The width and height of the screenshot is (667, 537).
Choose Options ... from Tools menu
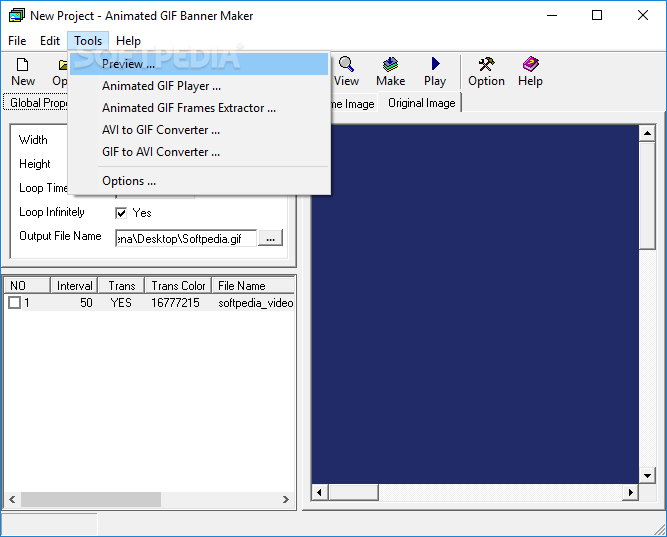click(199, 181)
